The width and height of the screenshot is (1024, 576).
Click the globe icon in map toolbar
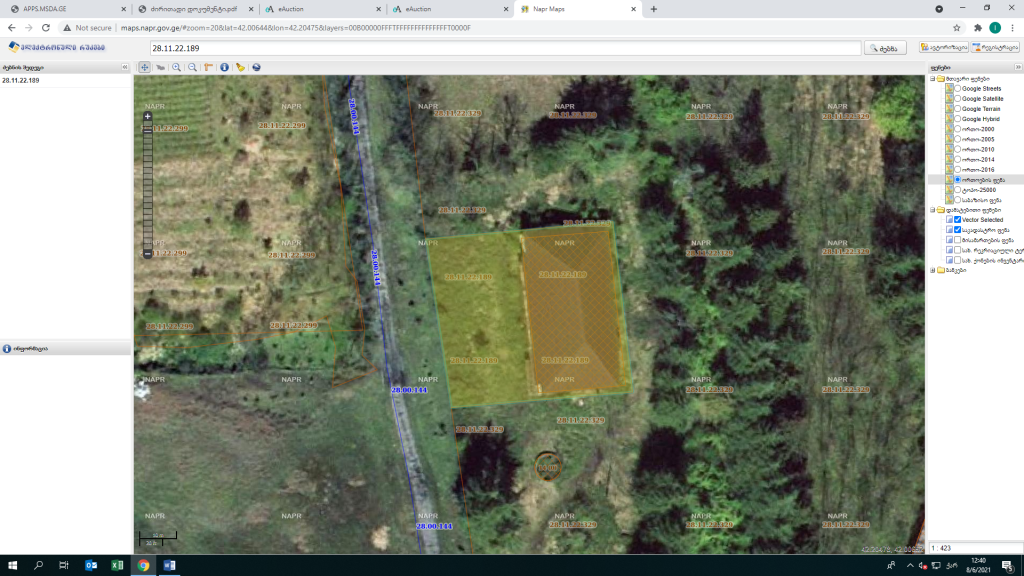[x=256, y=67]
